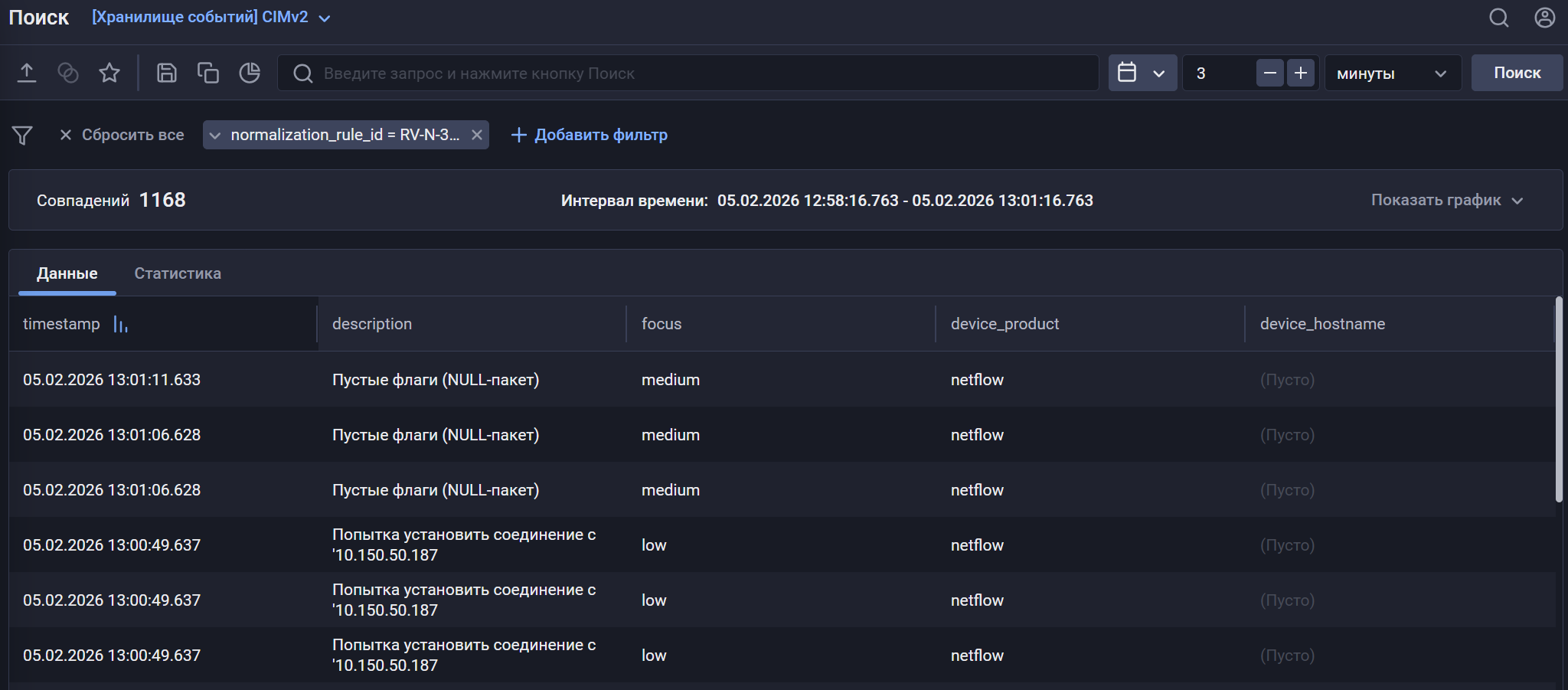
Task: Switch to the Статистика tab
Action: point(178,273)
